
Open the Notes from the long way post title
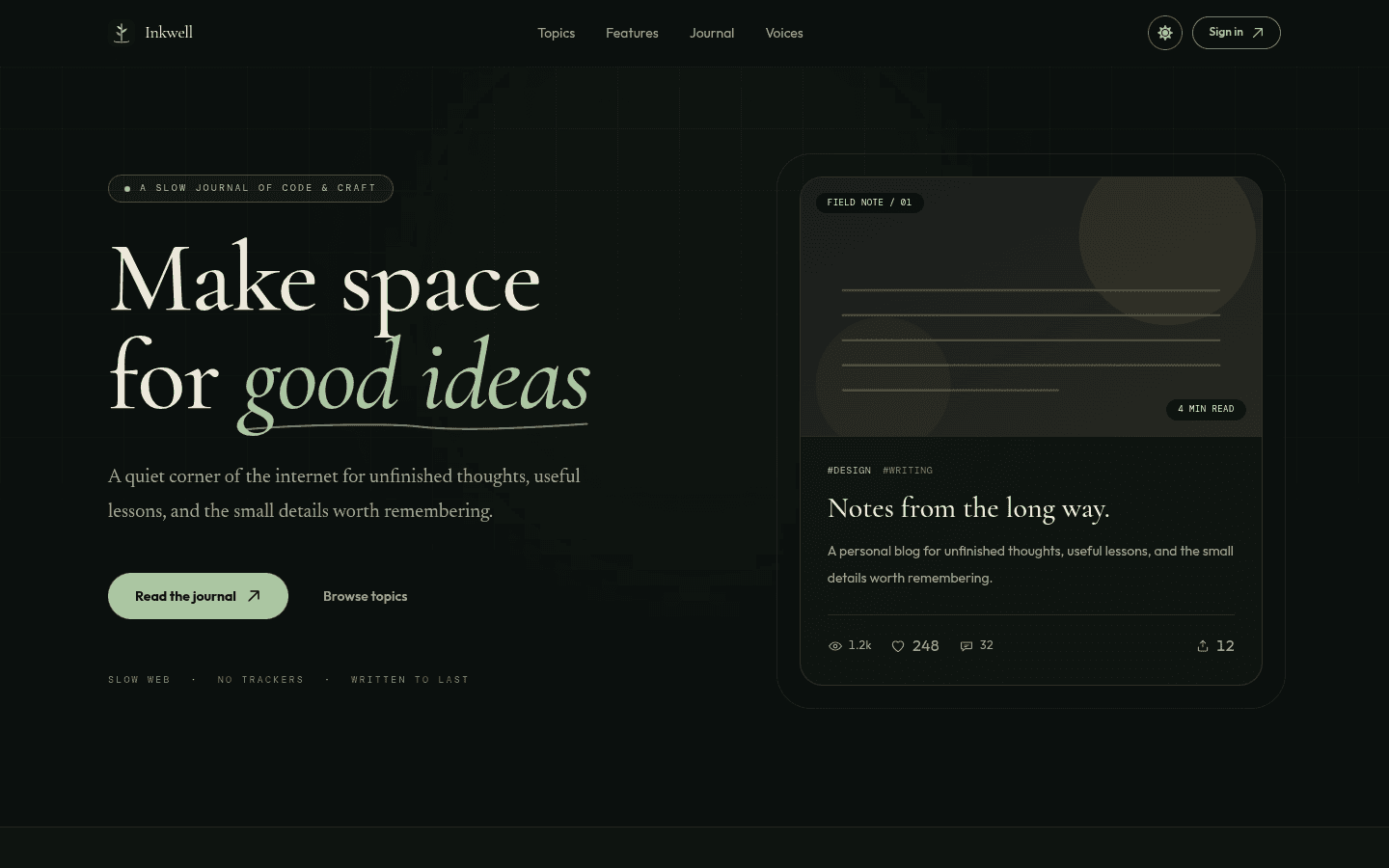[x=968, y=508]
